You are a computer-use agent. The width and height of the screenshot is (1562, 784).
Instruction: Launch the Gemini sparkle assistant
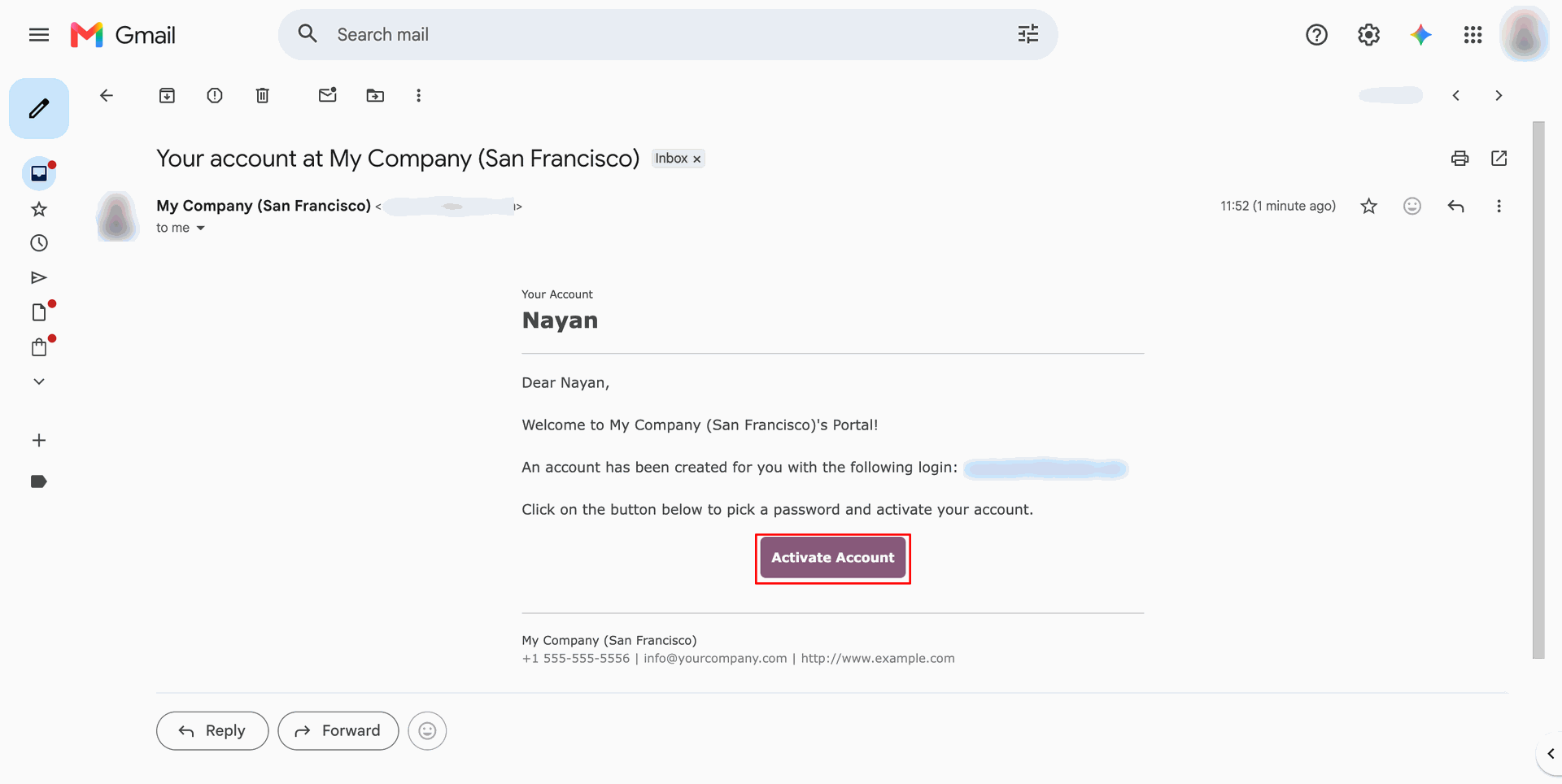[x=1421, y=35]
